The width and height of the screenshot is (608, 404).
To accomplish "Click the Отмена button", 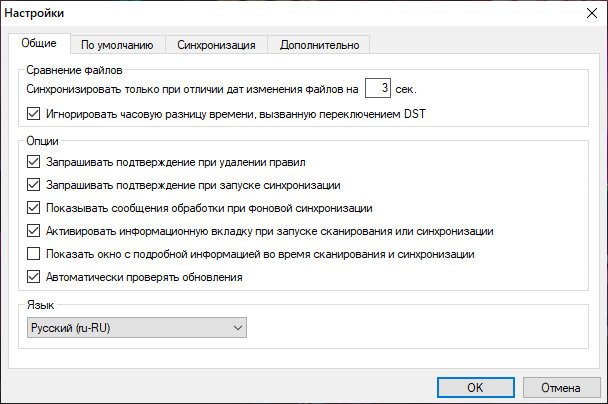I will click(561, 387).
